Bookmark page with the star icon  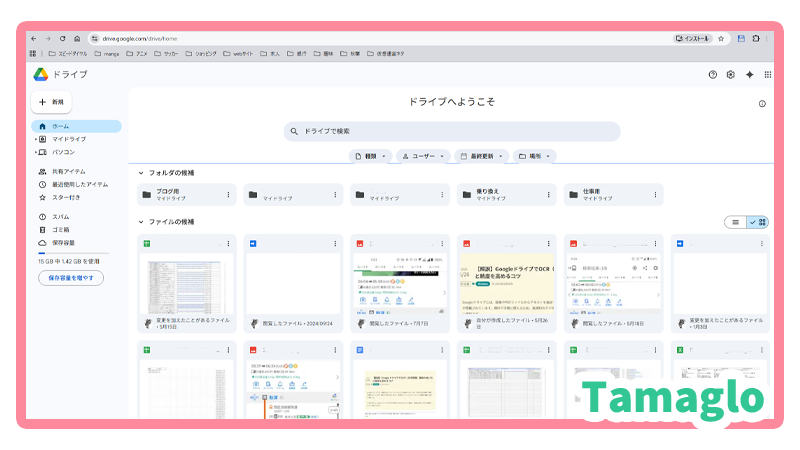tap(721, 38)
